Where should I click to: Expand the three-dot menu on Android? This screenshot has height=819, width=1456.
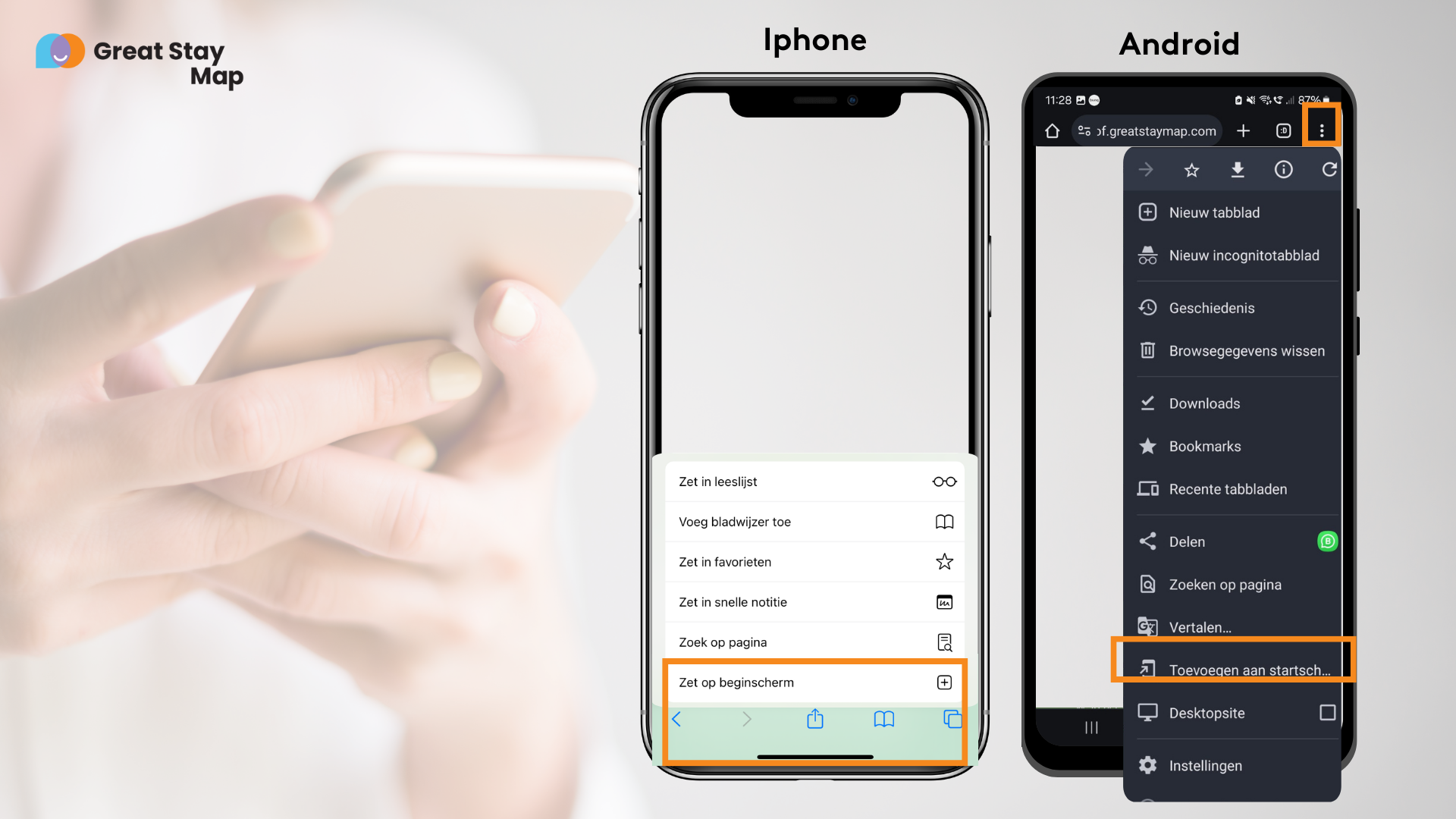pyautogui.click(x=1323, y=130)
